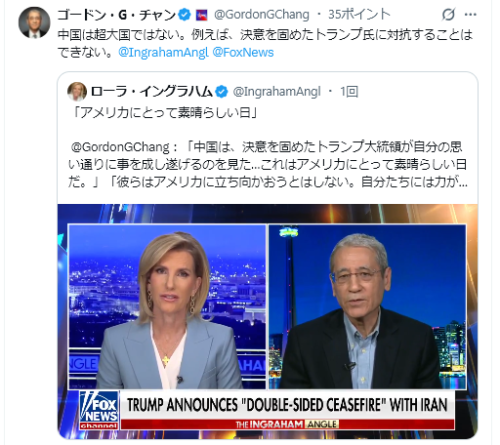Click the blue verified badge beside ゴードン・G・チャン
Screen dimensions: 500x445
184,15
